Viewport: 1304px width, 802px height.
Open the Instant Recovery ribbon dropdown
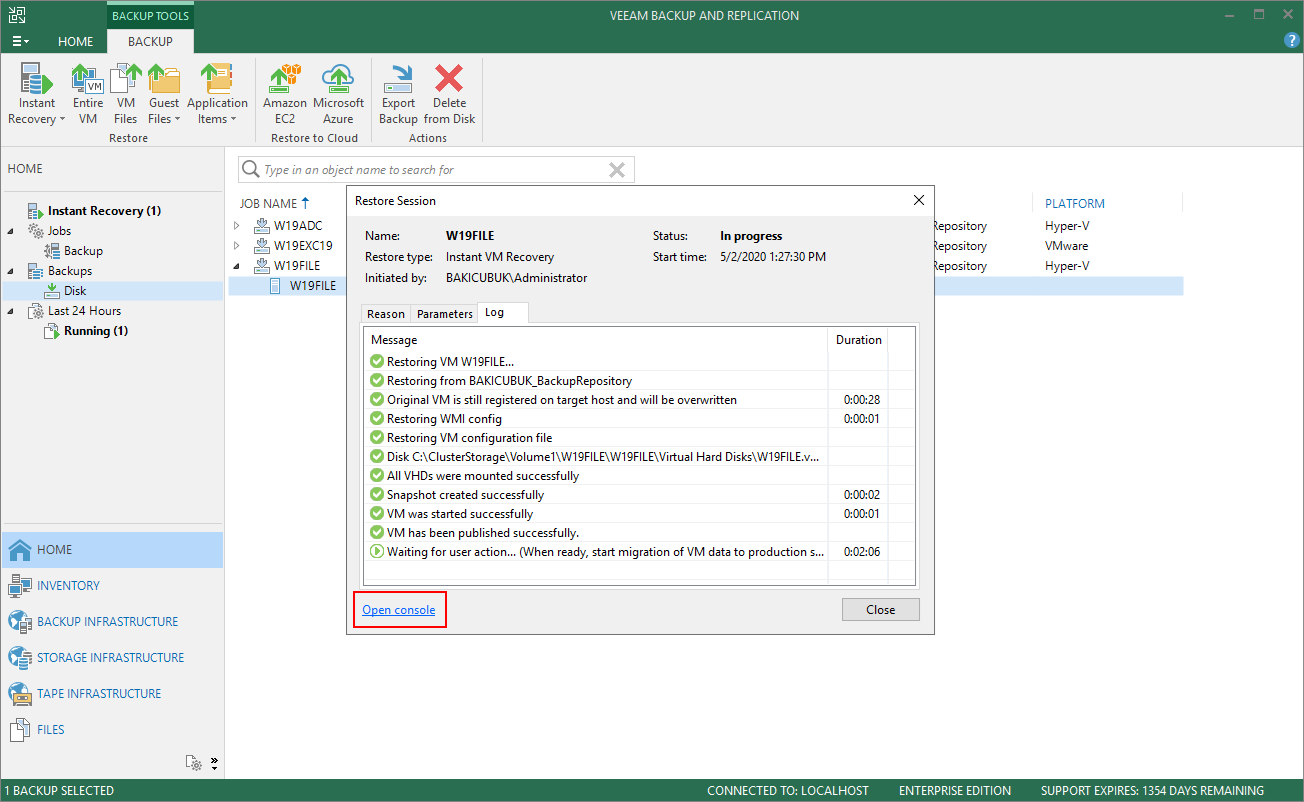click(37, 95)
